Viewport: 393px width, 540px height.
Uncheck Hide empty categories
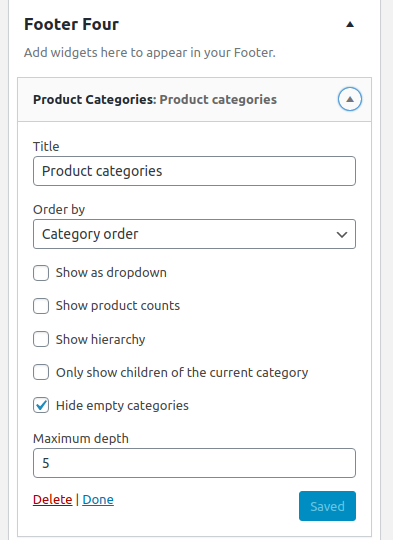click(x=41, y=405)
